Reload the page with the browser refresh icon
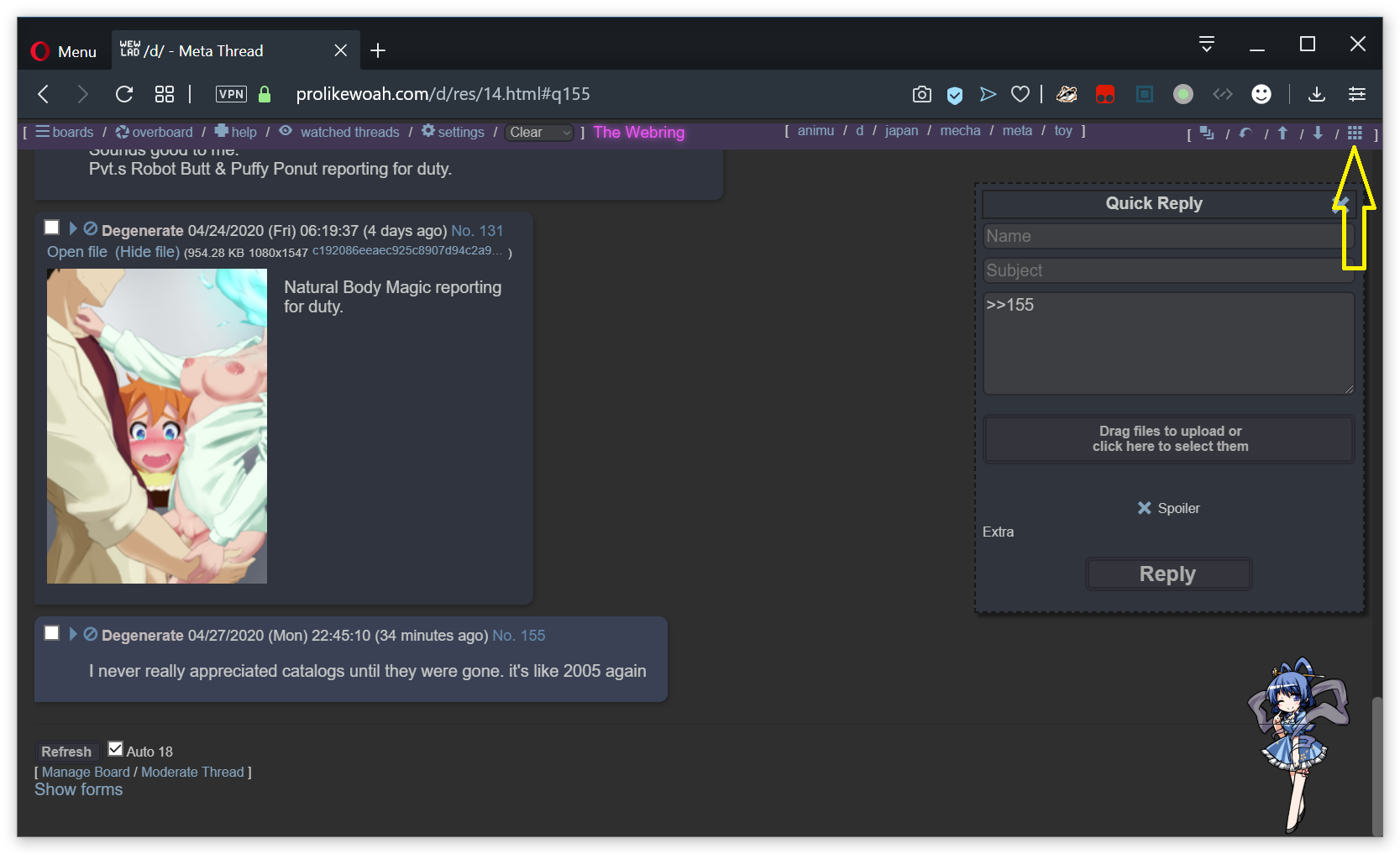1400x854 pixels. (124, 94)
